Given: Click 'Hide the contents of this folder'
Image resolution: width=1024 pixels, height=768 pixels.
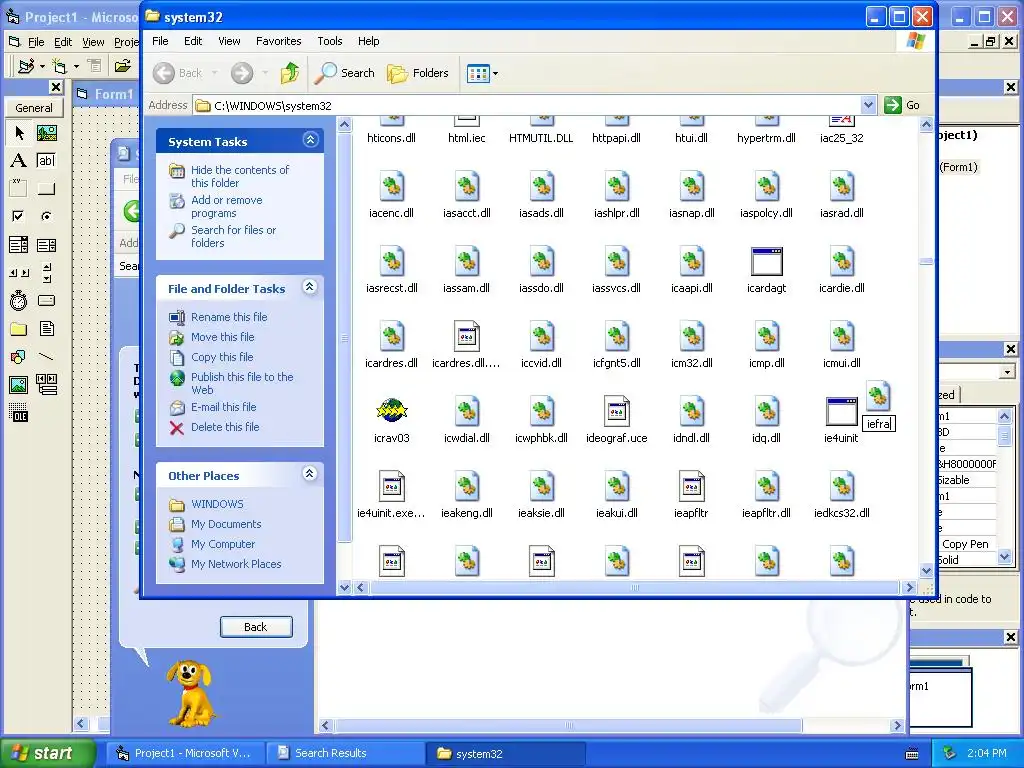Looking at the screenshot, I should pos(240,176).
